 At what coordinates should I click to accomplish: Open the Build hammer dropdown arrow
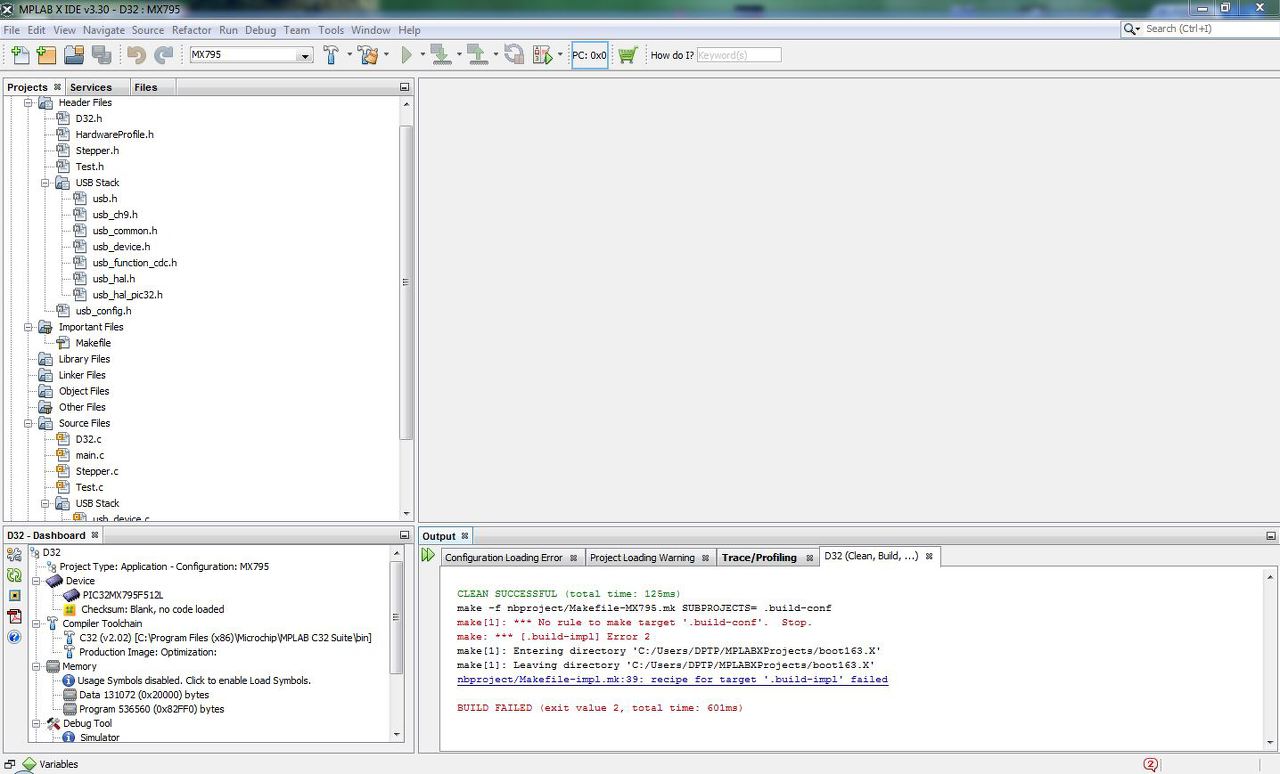349,55
